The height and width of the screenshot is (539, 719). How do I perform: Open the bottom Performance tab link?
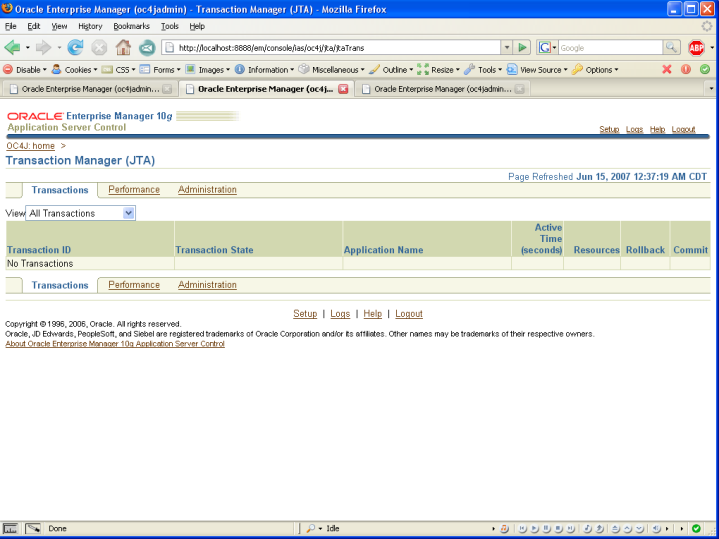click(134, 285)
